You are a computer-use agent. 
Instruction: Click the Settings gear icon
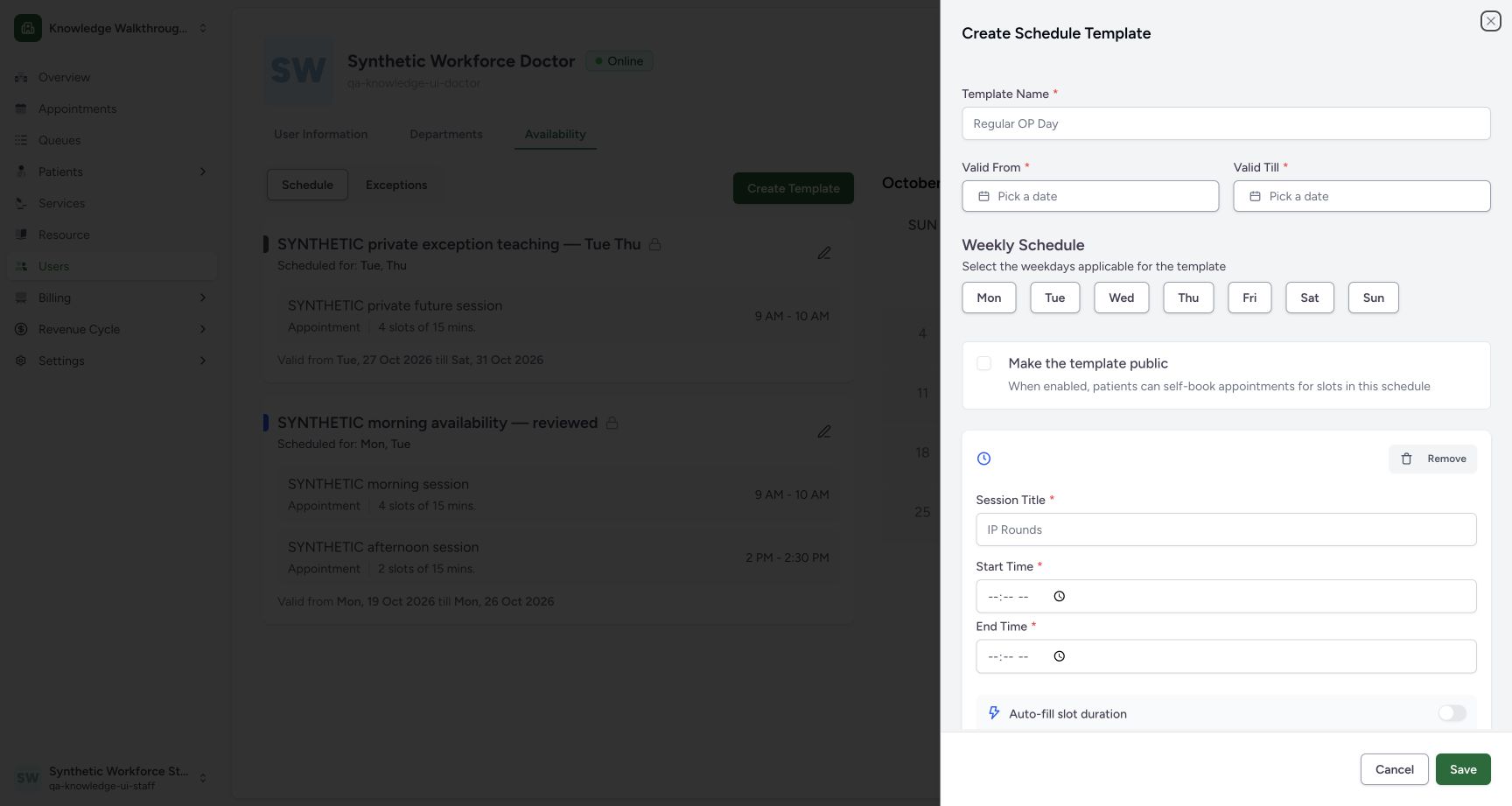click(21, 361)
